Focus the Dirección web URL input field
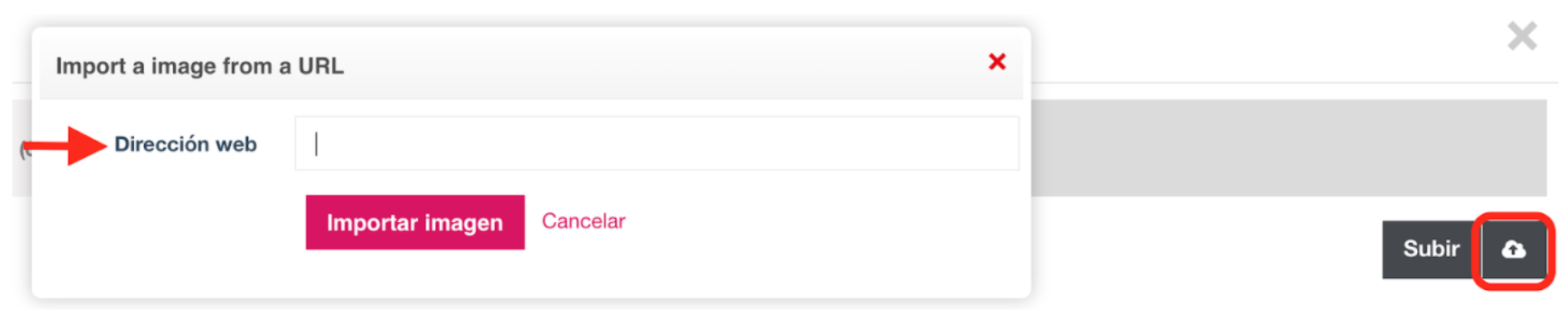This screenshot has height=315, width=1568. [656, 144]
